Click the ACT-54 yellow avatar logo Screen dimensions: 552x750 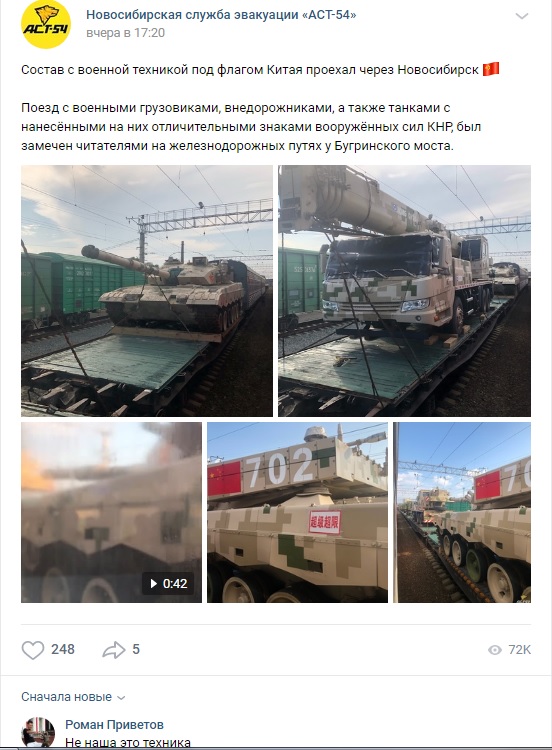coord(46,24)
